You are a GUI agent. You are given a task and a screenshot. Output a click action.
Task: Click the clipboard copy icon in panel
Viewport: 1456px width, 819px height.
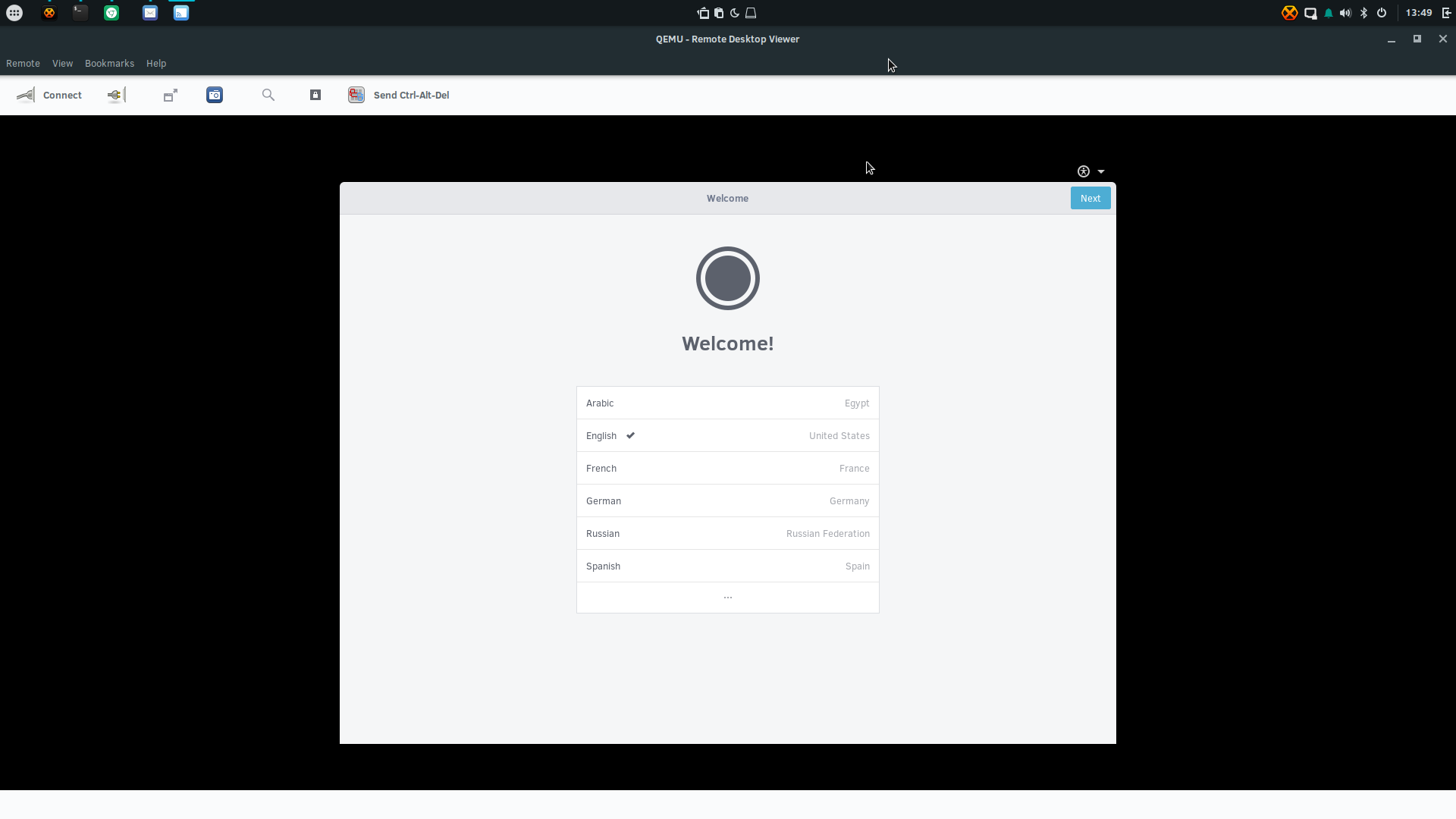pos(703,13)
